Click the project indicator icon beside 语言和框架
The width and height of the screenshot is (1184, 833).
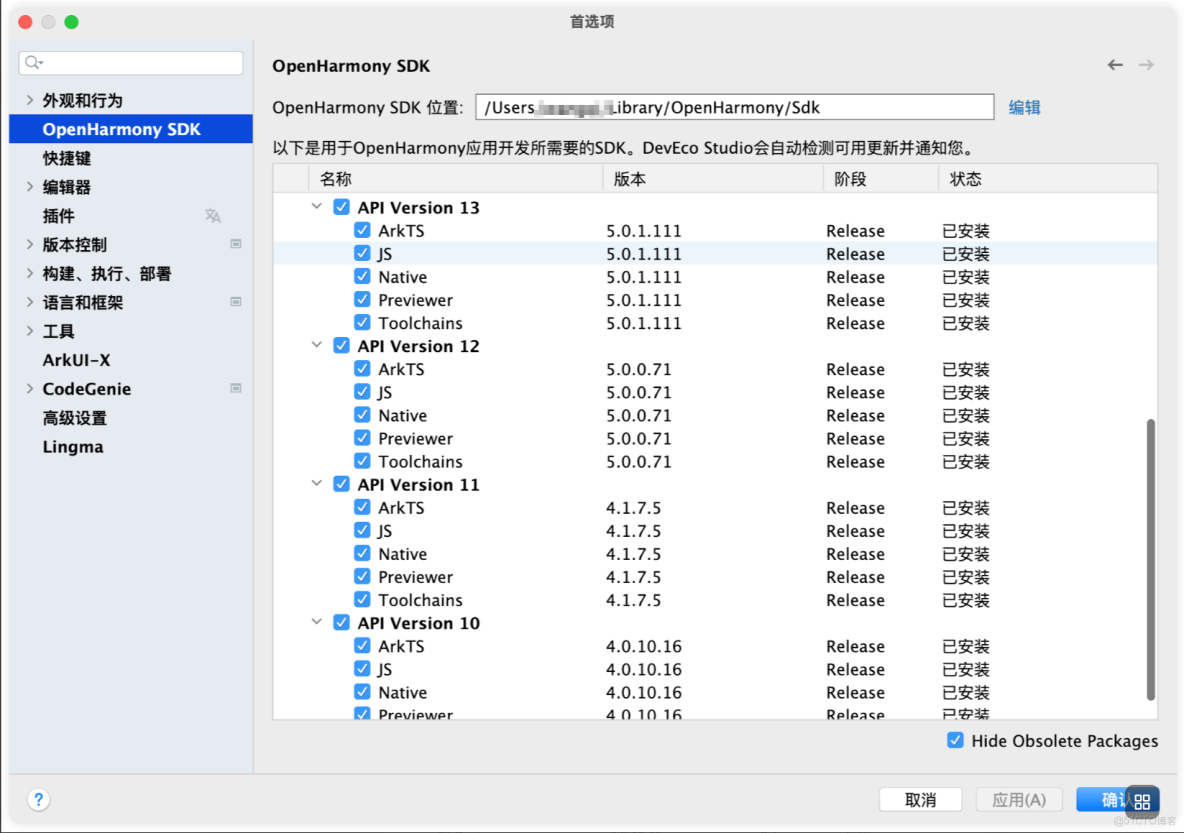click(x=236, y=302)
